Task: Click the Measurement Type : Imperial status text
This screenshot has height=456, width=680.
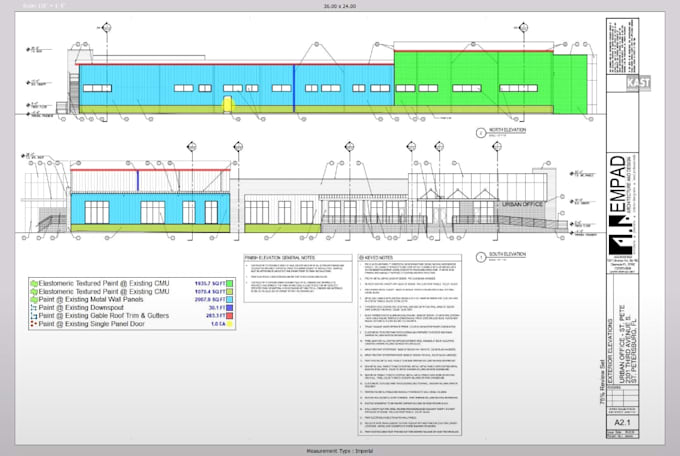Action: pos(340,451)
